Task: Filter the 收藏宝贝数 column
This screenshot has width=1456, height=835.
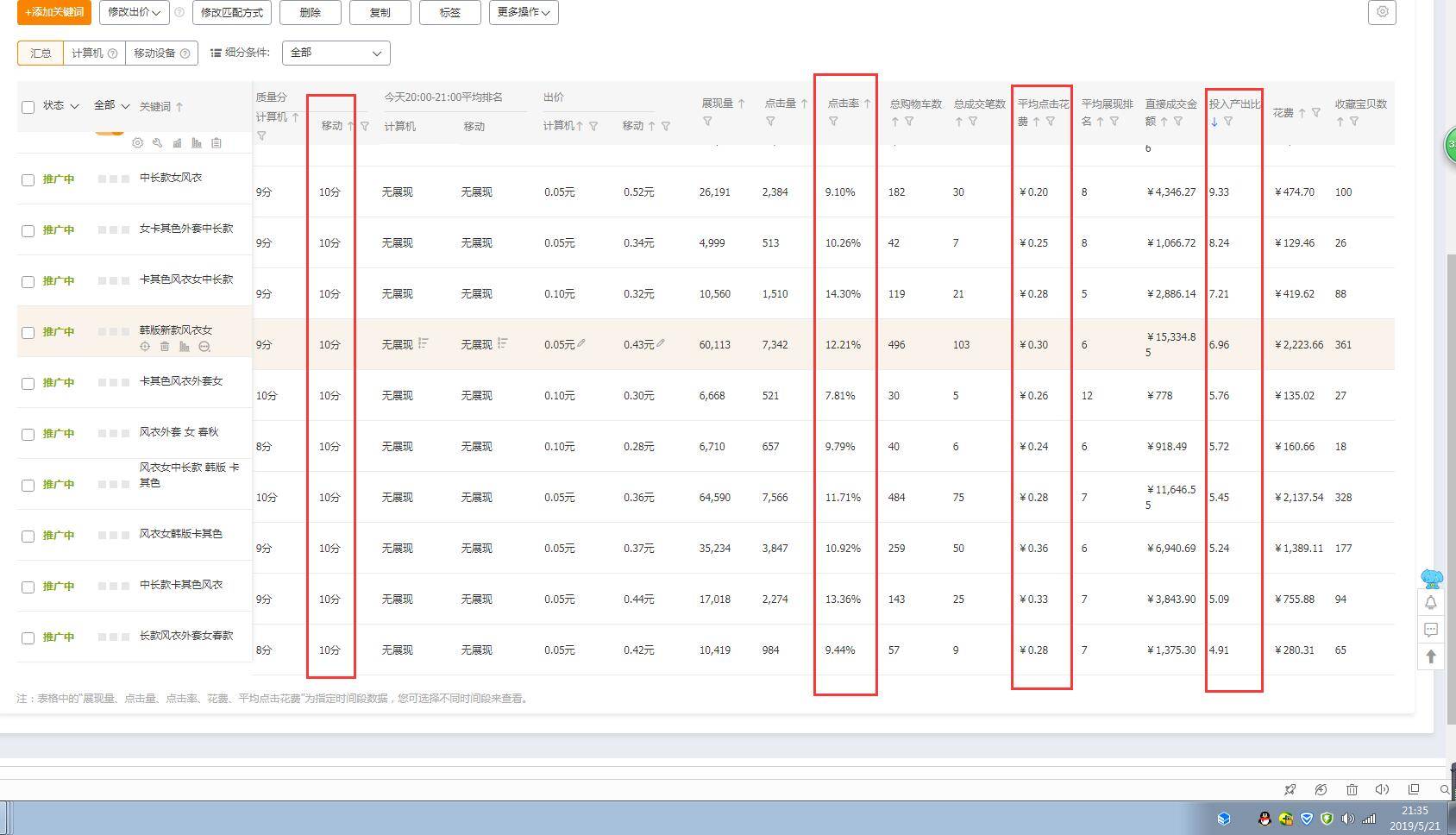Action: [x=1354, y=122]
